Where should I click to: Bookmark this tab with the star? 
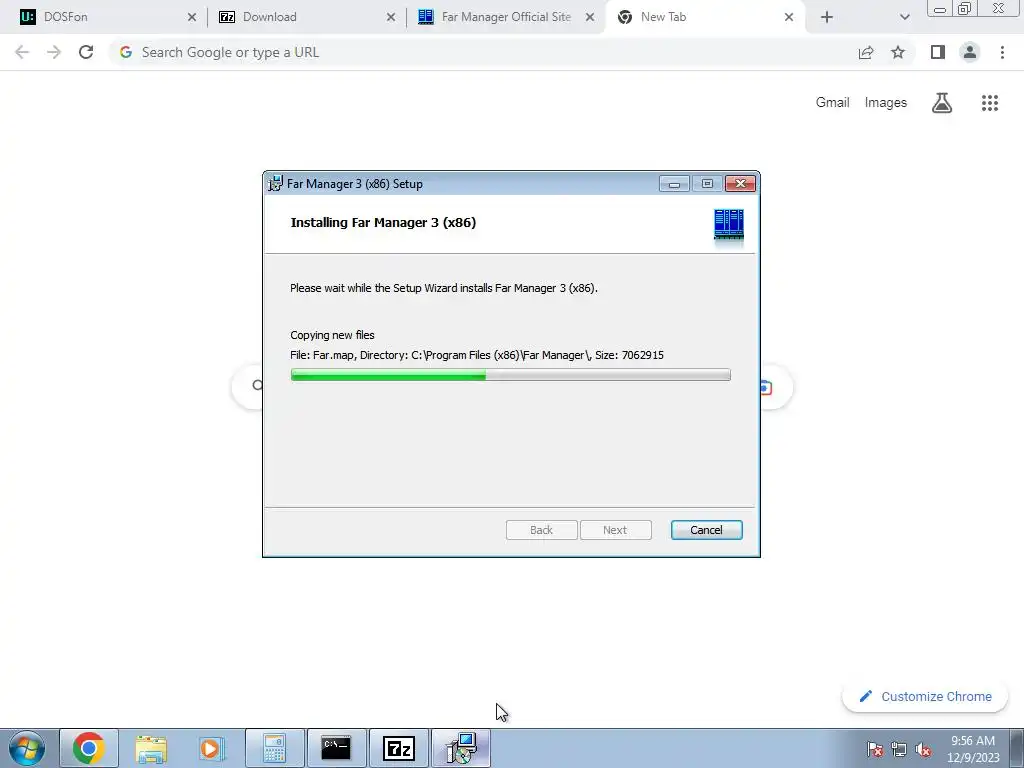point(898,52)
